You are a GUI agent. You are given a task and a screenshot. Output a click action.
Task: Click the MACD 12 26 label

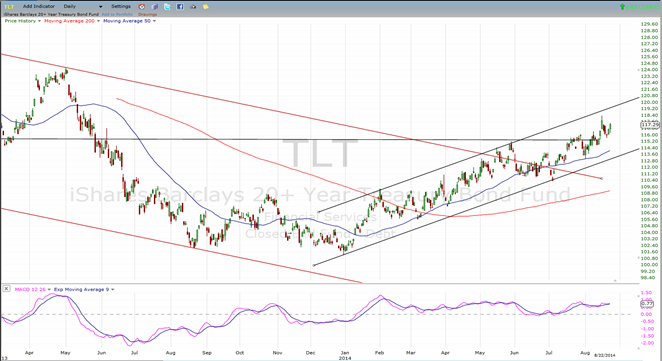click(x=30, y=289)
